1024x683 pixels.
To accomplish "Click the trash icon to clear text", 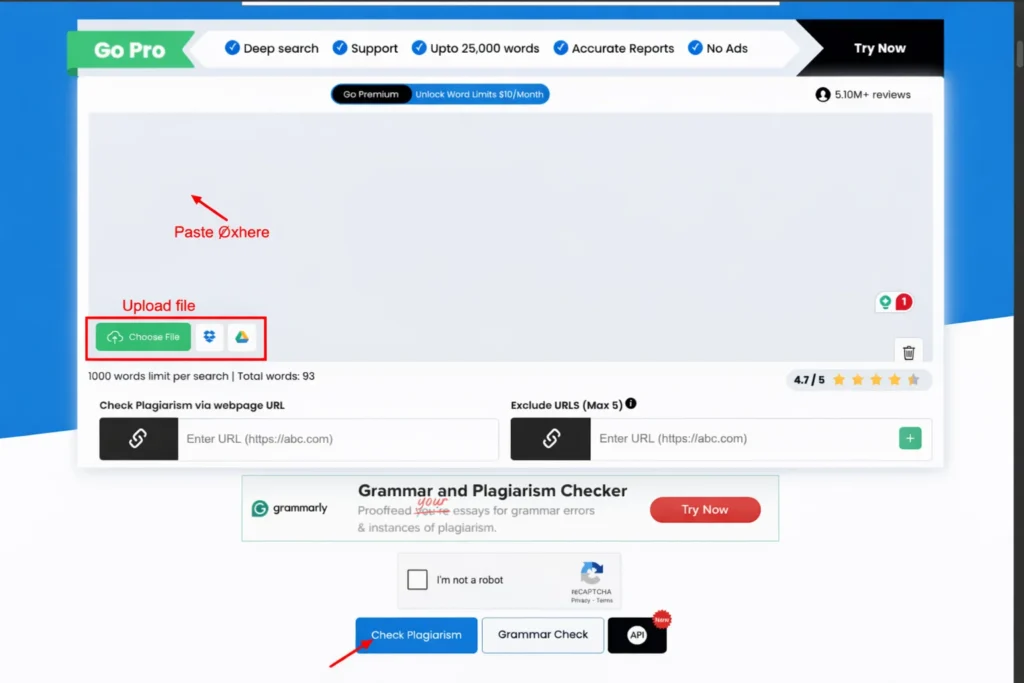I will (908, 352).
